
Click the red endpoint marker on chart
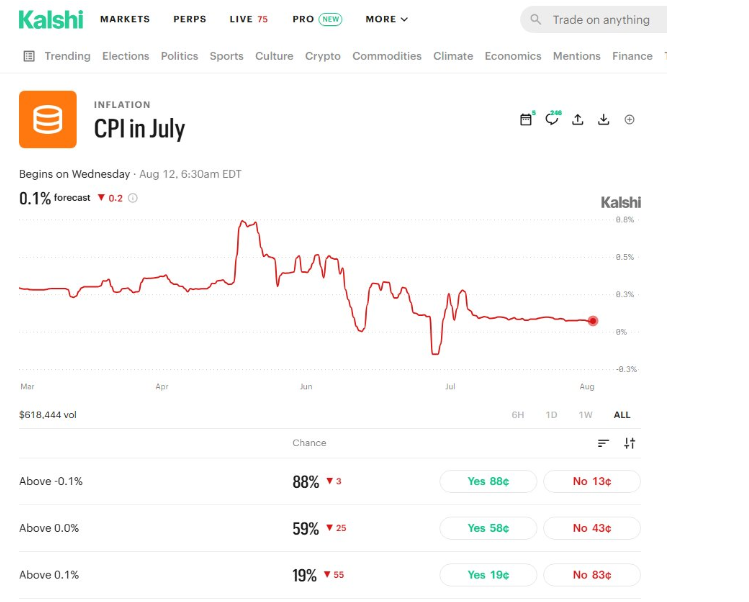(593, 321)
